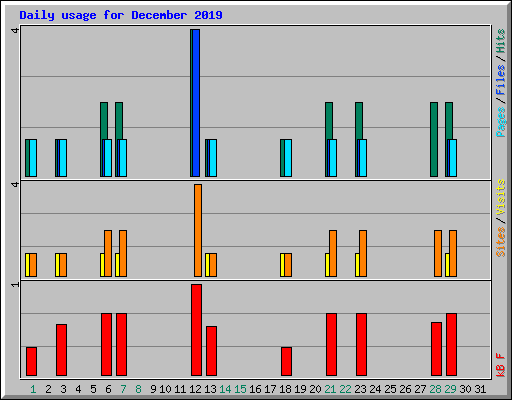Screen dimensions: 512x400
Task: Select day label "2" on the x-axis
Action: [48, 389]
